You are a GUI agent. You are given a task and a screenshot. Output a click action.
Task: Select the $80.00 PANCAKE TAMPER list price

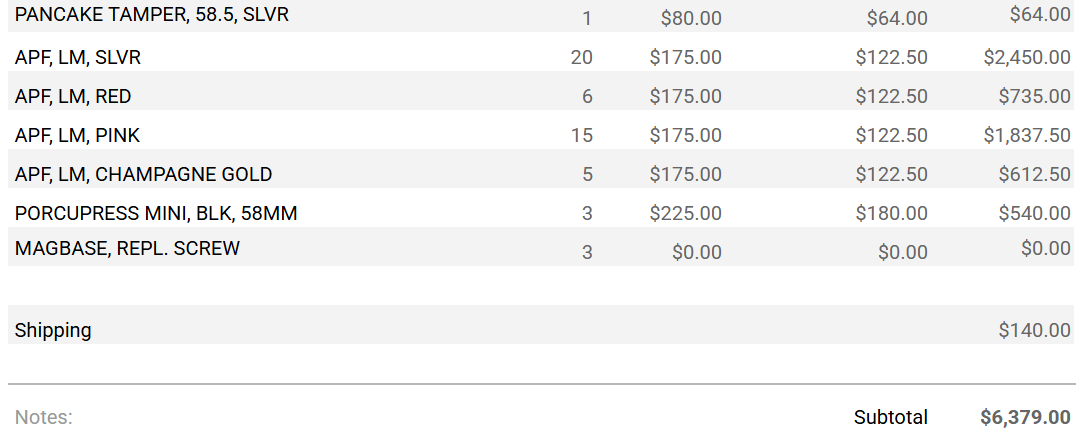coord(691,18)
